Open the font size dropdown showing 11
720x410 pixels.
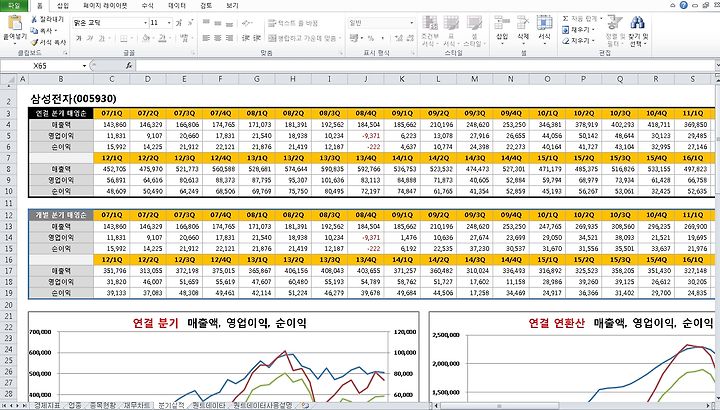[x=169, y=22]
